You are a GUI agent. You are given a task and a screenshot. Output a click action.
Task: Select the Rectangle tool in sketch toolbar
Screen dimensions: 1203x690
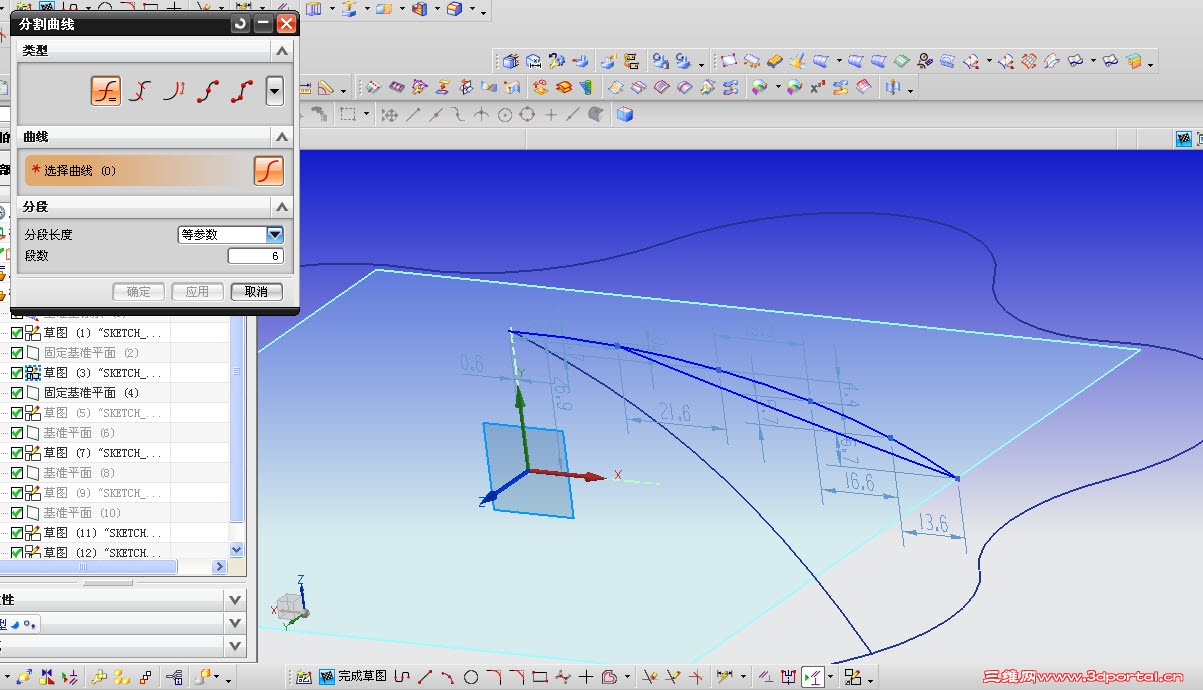[540, 677]
